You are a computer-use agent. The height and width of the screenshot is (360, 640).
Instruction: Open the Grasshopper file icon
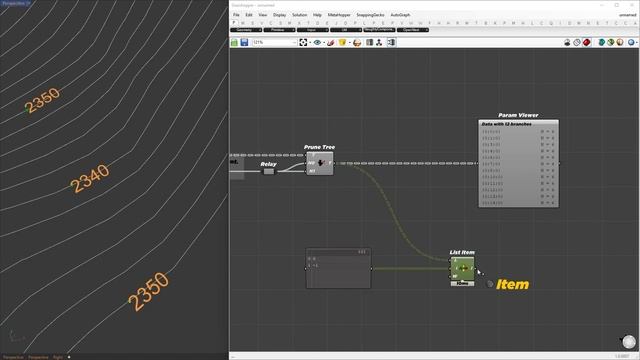(234, 42)
